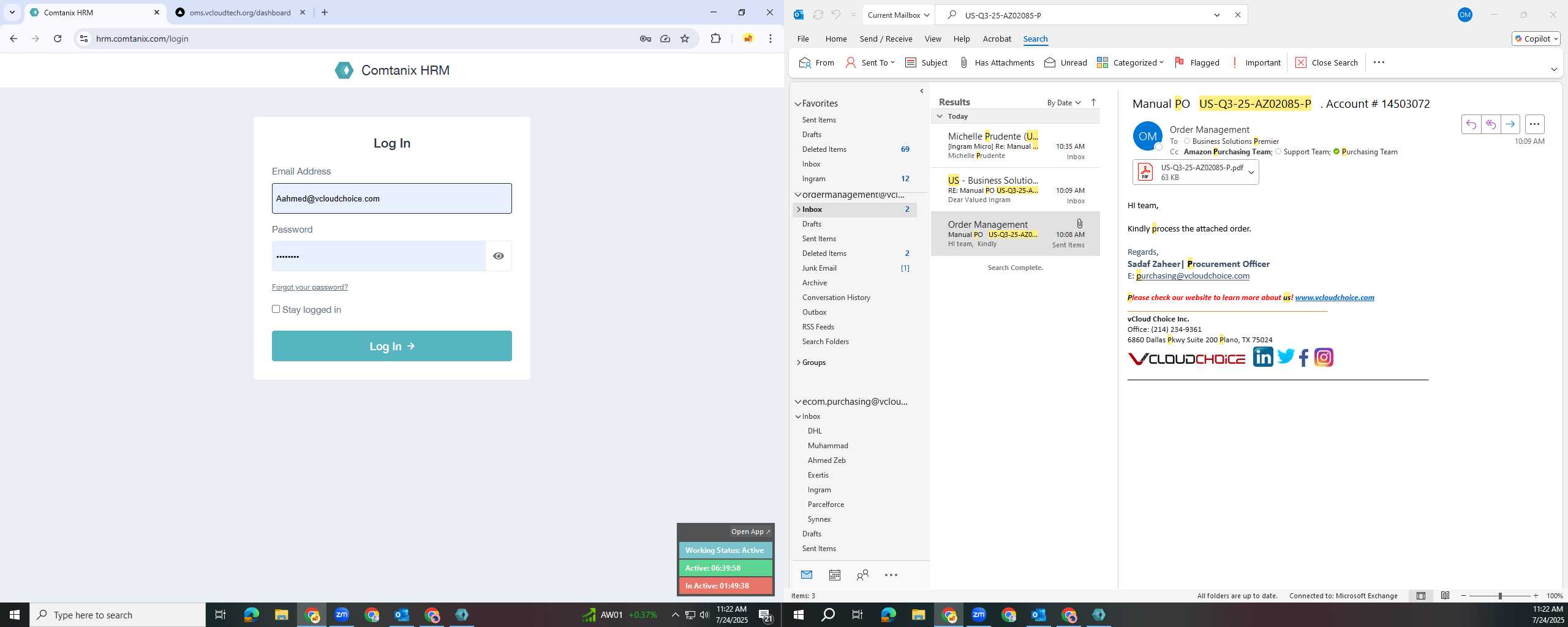Show password with eye icon
Screen dimensions: 1568x627
[499, 256]
